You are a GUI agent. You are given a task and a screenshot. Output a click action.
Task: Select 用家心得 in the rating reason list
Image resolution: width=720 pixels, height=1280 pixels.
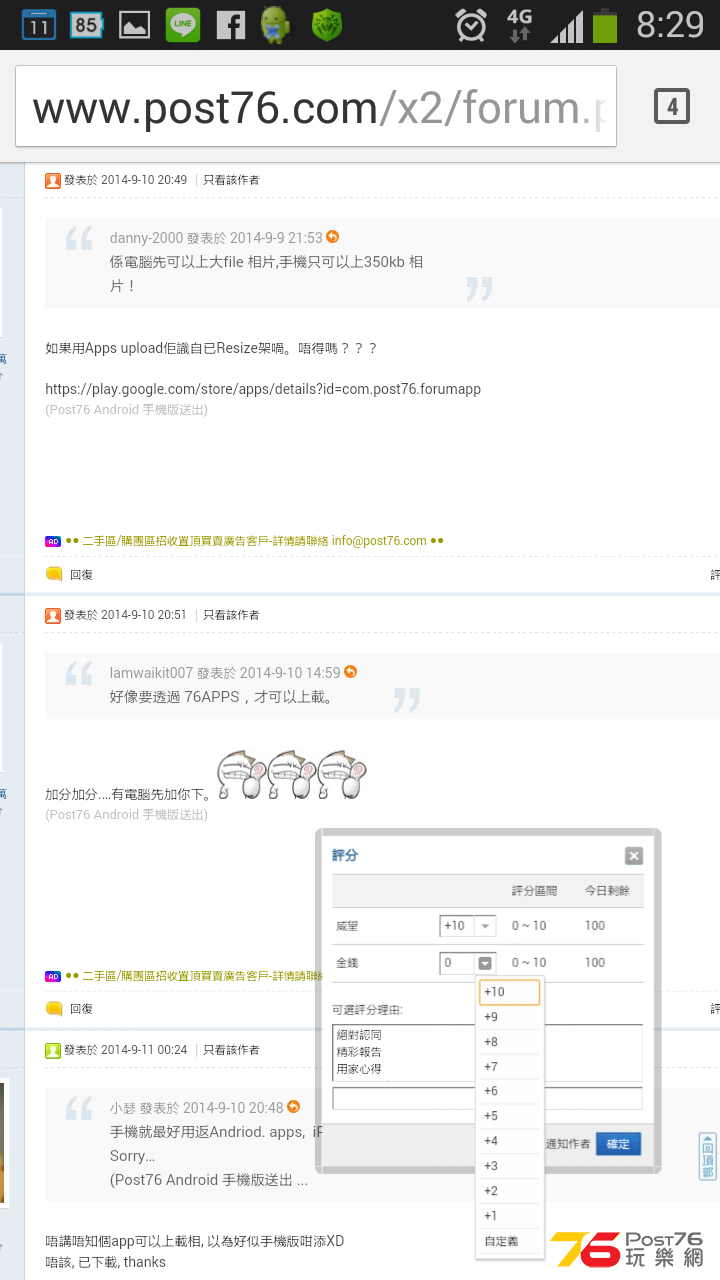click(359, 1069)
